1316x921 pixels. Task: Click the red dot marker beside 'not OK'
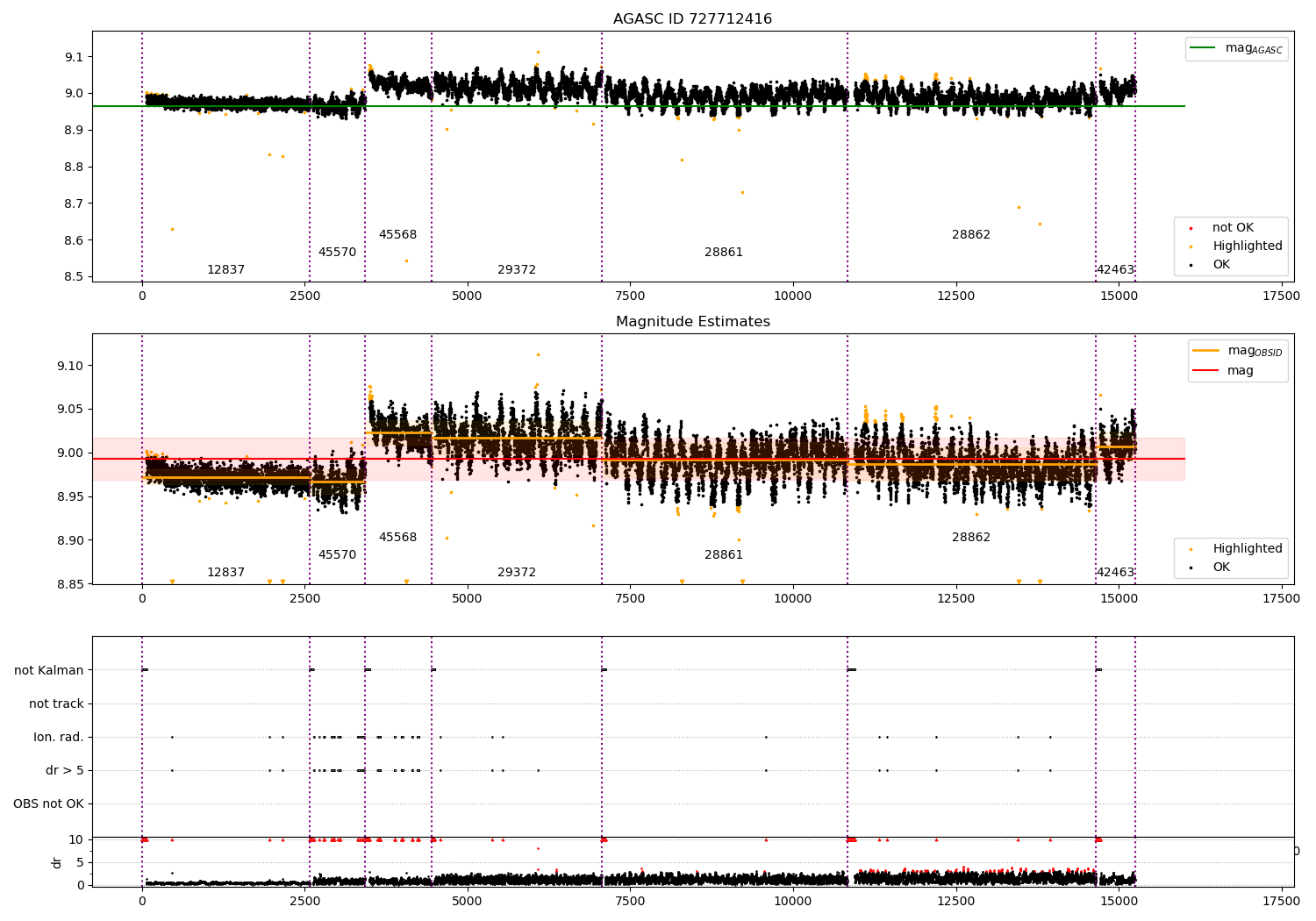(x=1191, y=229)
